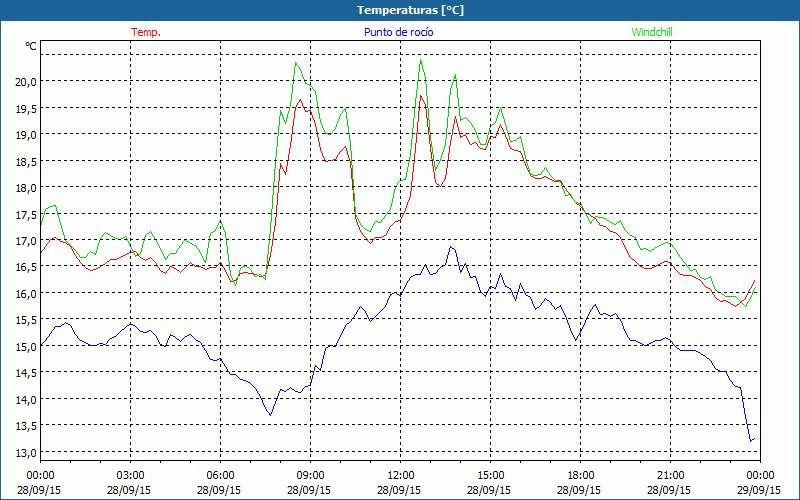Click the 21:00 time axis label
This screenshot has width=800, height=500.
[670, 476]
